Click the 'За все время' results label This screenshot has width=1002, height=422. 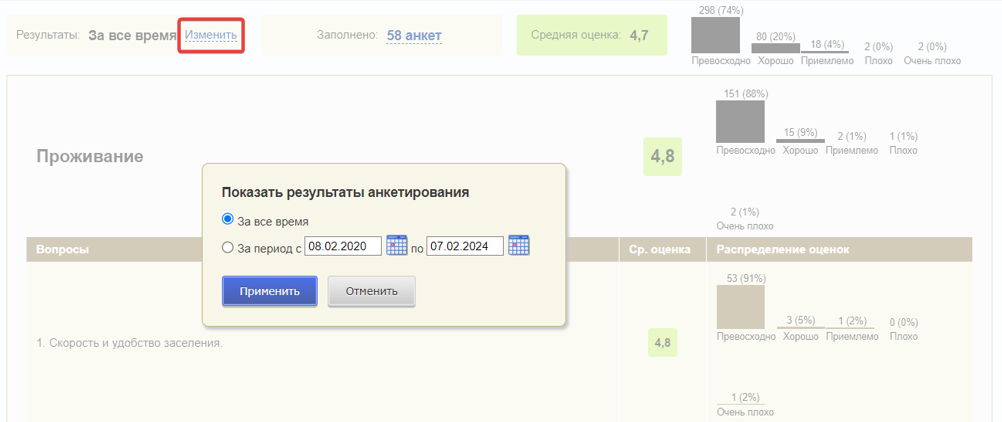pyautogui.click(x=132, y=36)
